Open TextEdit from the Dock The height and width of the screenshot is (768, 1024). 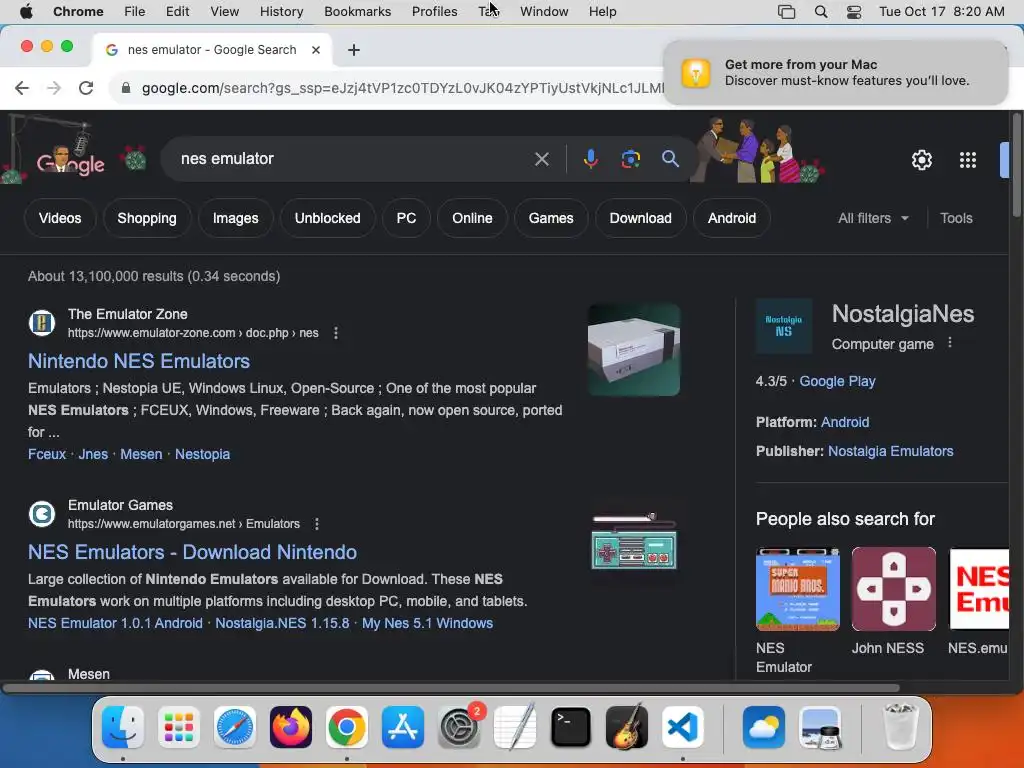(x=515, y=727)
